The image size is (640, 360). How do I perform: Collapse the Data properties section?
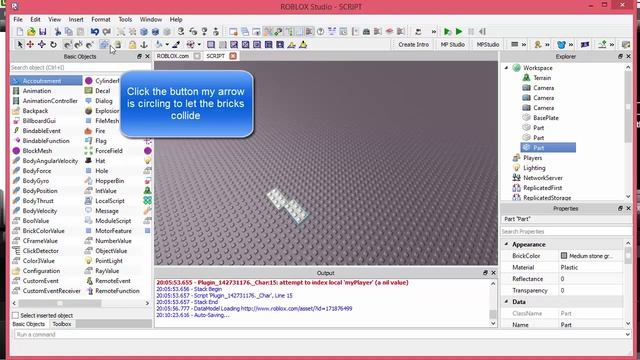coord(507,302)
